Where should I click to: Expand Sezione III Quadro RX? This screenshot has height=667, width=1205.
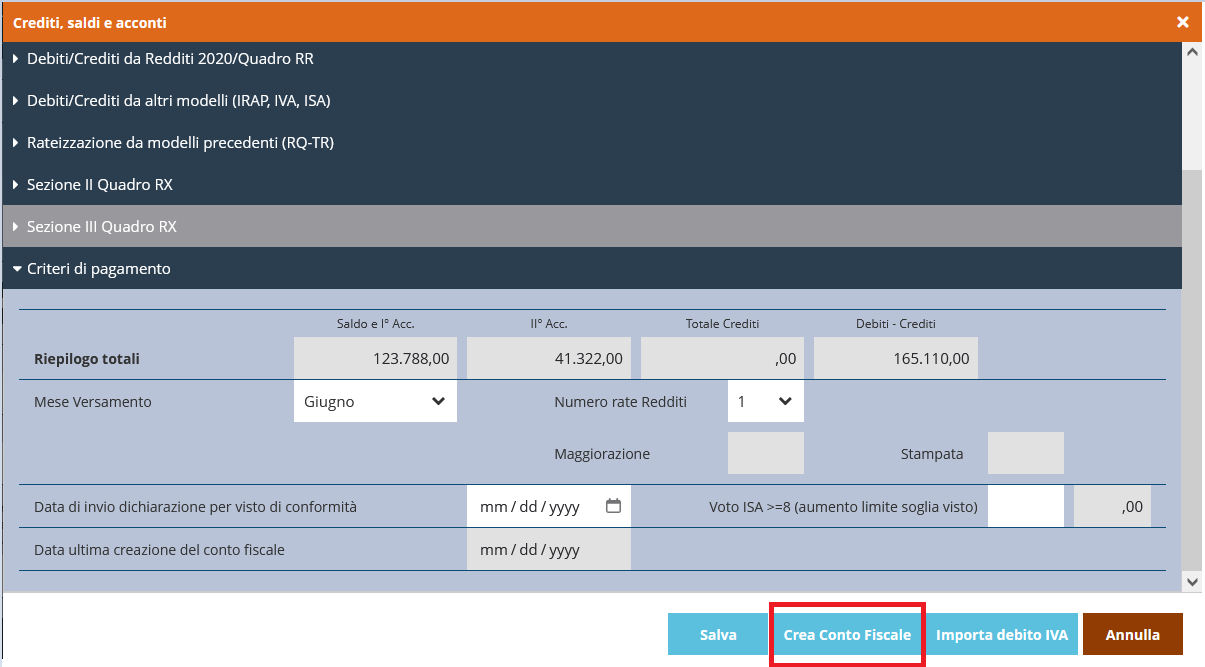pyautogui.click(x=101, y=227)
